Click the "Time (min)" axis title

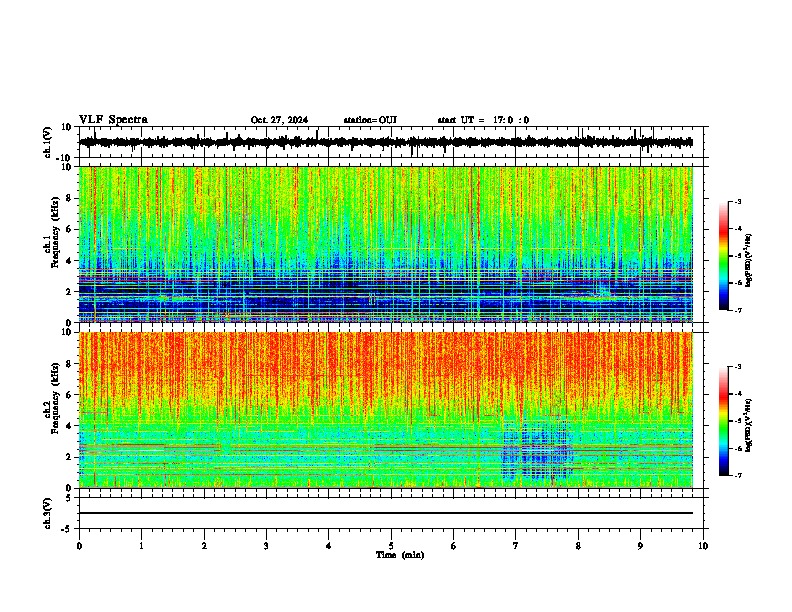(x=400, y=555)
